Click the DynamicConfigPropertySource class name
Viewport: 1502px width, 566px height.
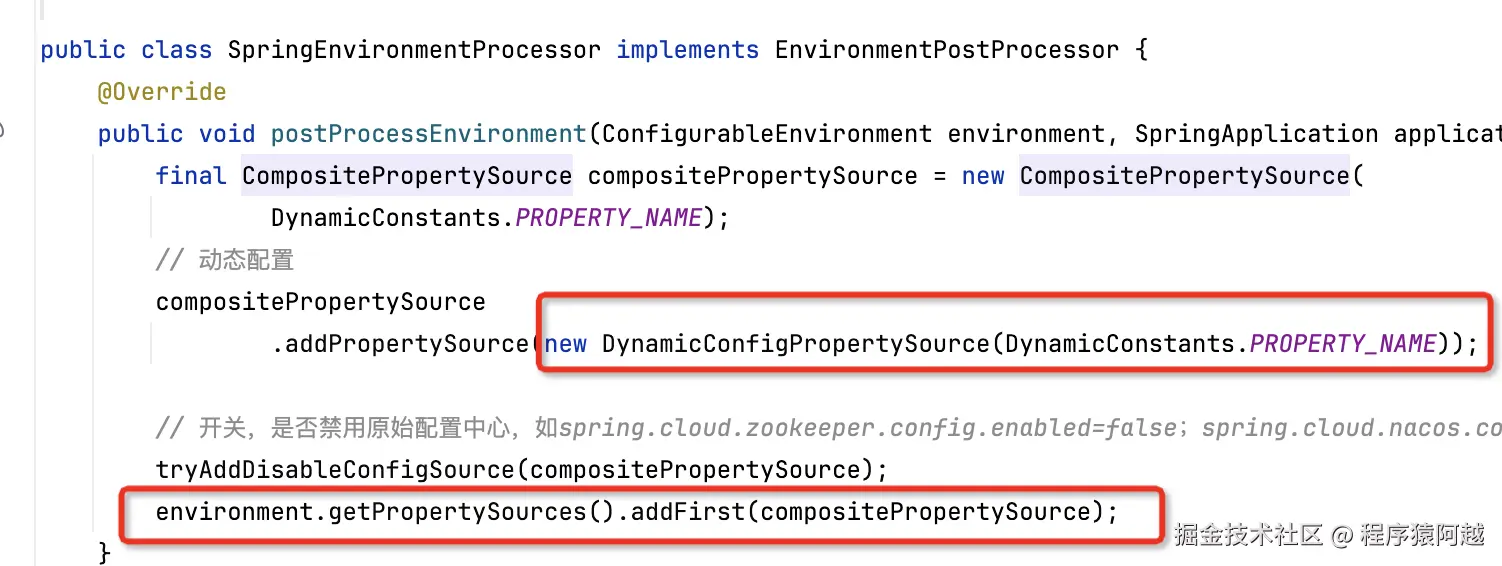click(795, 344)
